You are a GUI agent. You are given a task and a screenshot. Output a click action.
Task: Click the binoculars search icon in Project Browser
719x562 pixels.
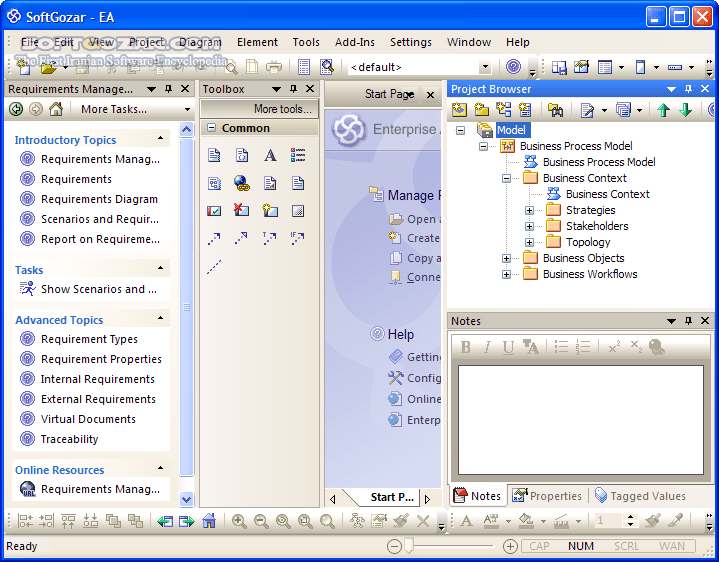tap(554, 110)
